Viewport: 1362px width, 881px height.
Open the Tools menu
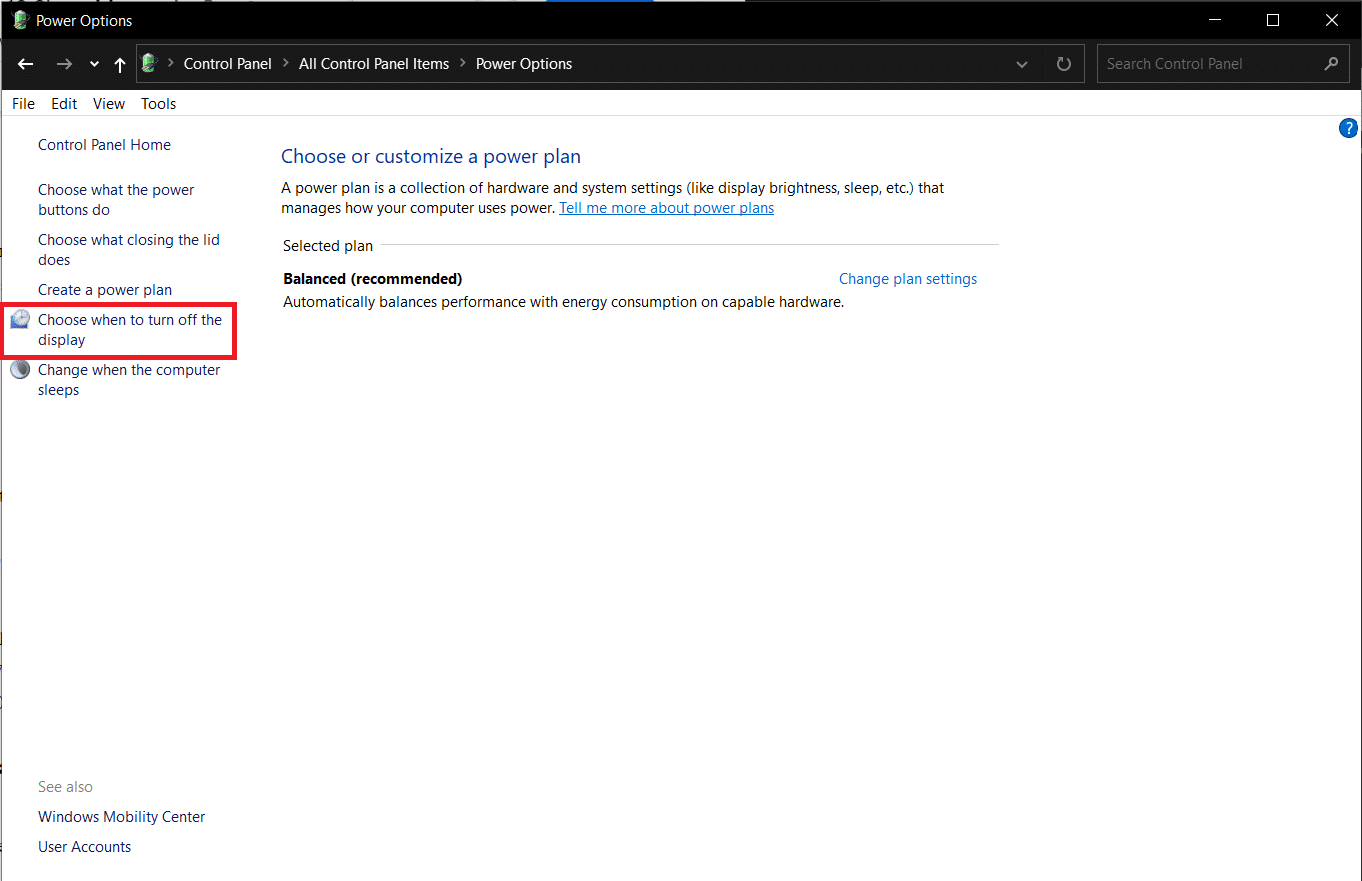point(158,104)
